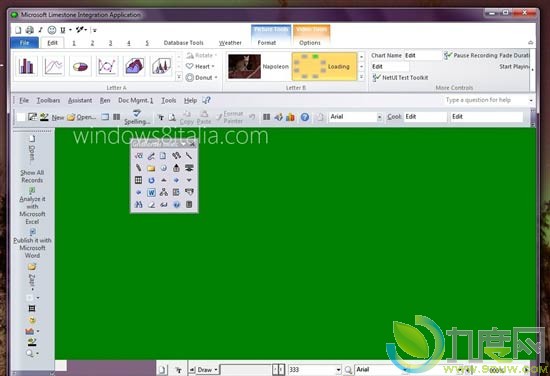Screen dimensions: 550x376
Task: Click Analyze it with Microsoft Excel
Action: [32, 206]
